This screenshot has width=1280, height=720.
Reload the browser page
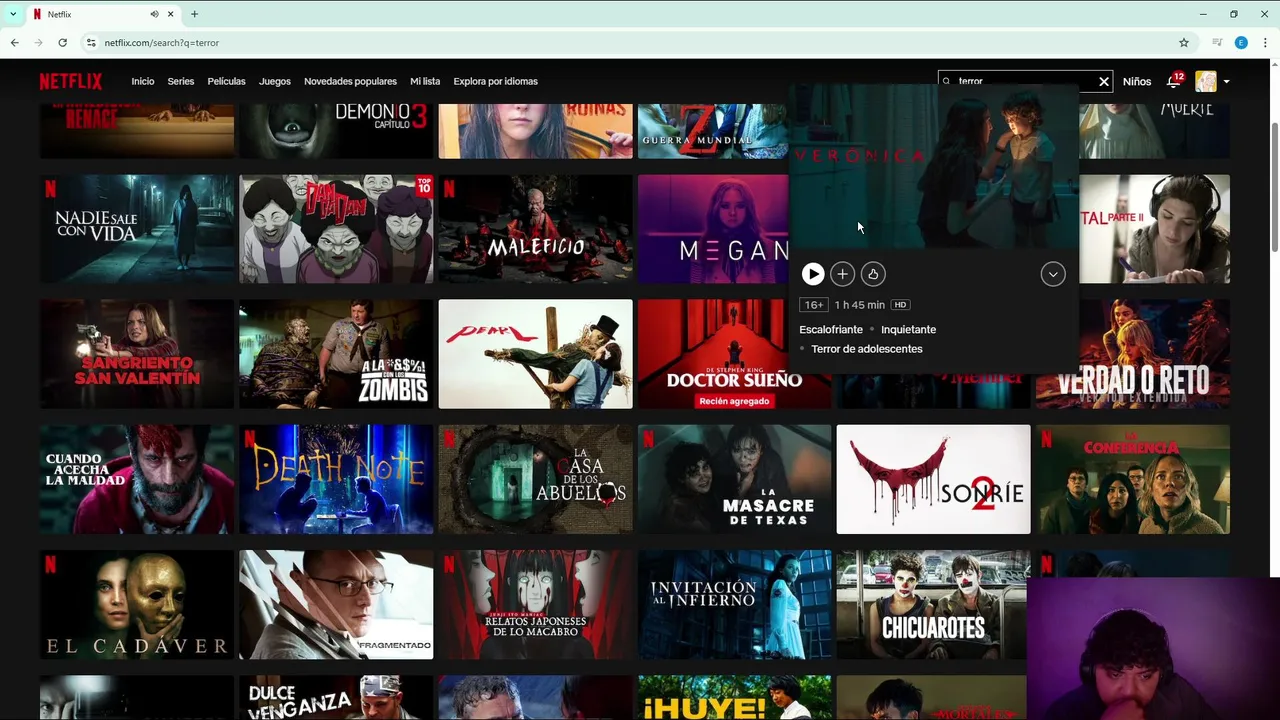pyautogui.click(x=62, y=43)
